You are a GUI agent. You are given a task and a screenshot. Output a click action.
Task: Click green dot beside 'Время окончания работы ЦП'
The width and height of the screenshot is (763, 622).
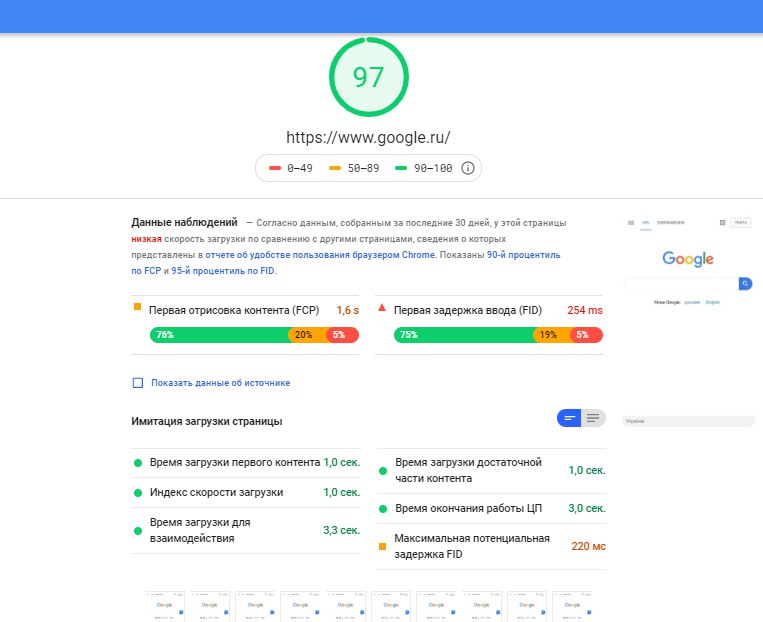click(383, 509)
